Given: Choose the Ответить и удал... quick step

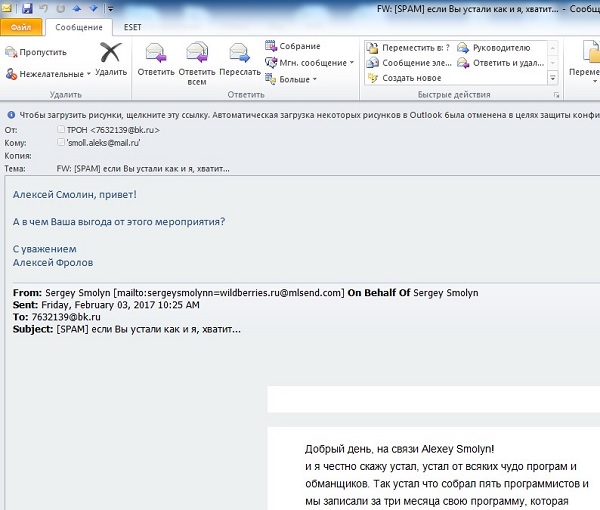Looking at the screenshot, I should (501, 63).
